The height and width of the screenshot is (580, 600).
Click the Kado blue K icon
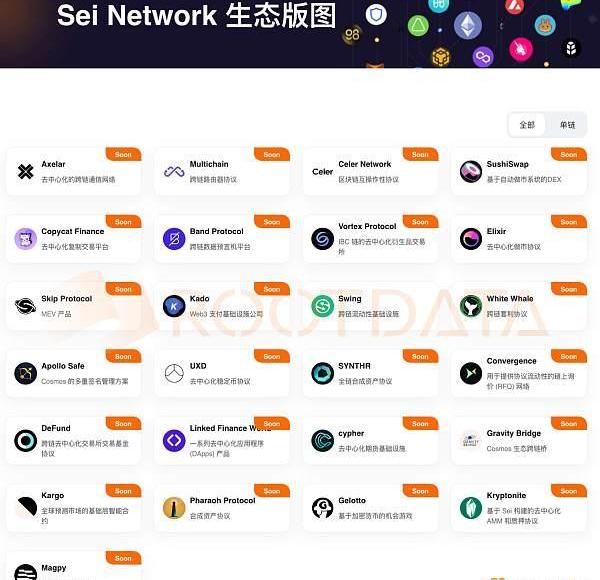click(x=174, y=306)
